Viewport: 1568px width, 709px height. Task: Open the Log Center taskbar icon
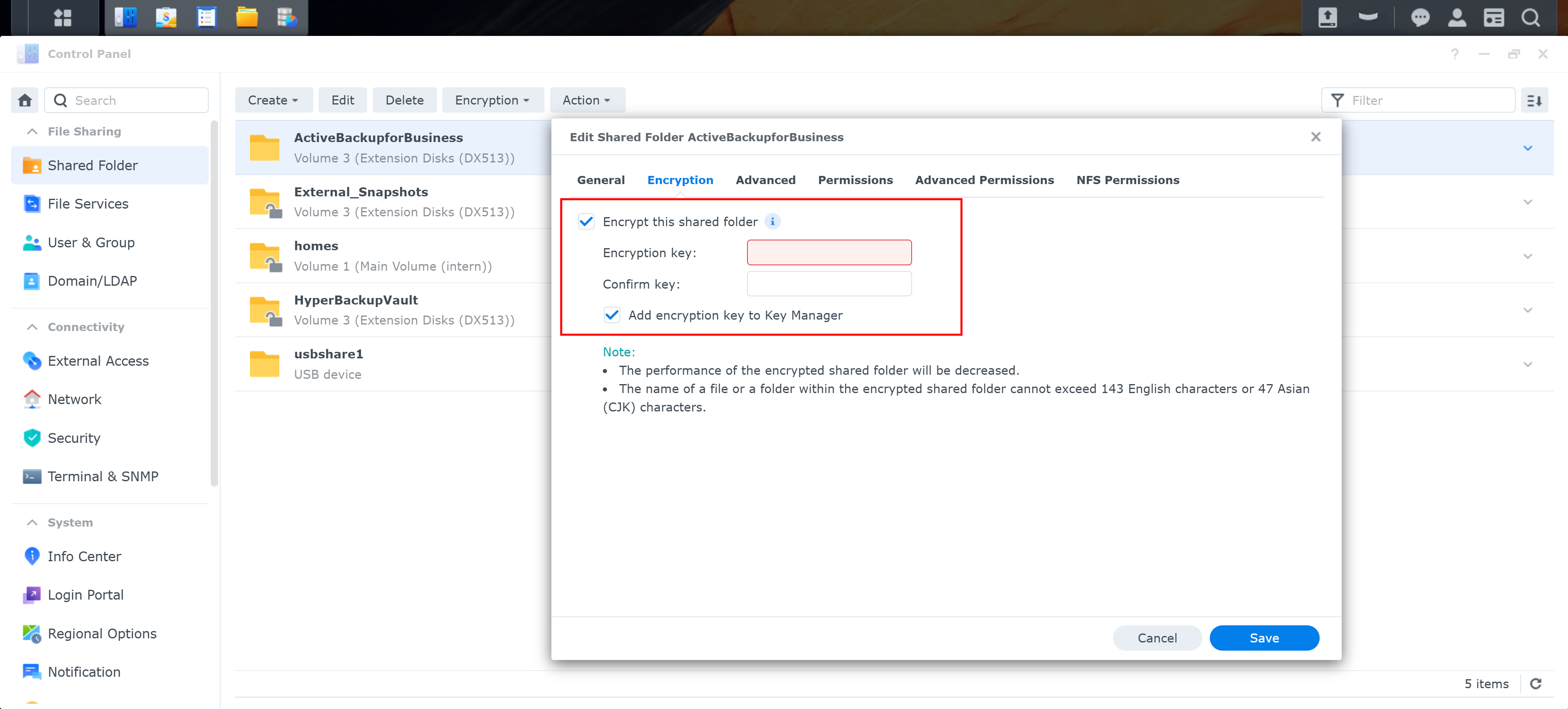click(x=206, y=18)
